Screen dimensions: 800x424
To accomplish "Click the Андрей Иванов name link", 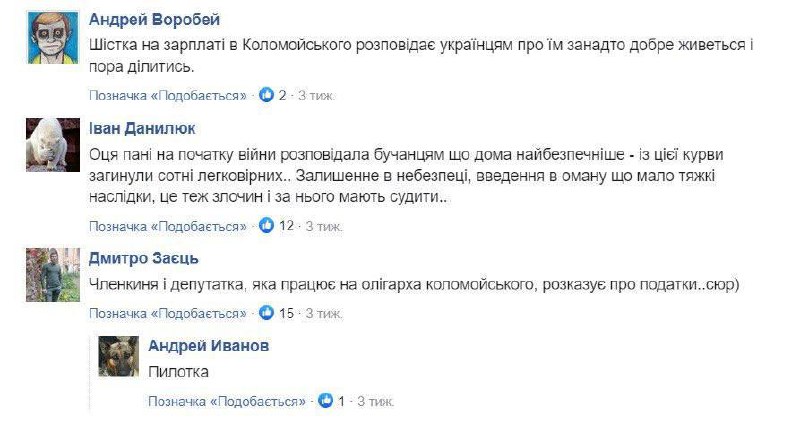I will point(208,345).
